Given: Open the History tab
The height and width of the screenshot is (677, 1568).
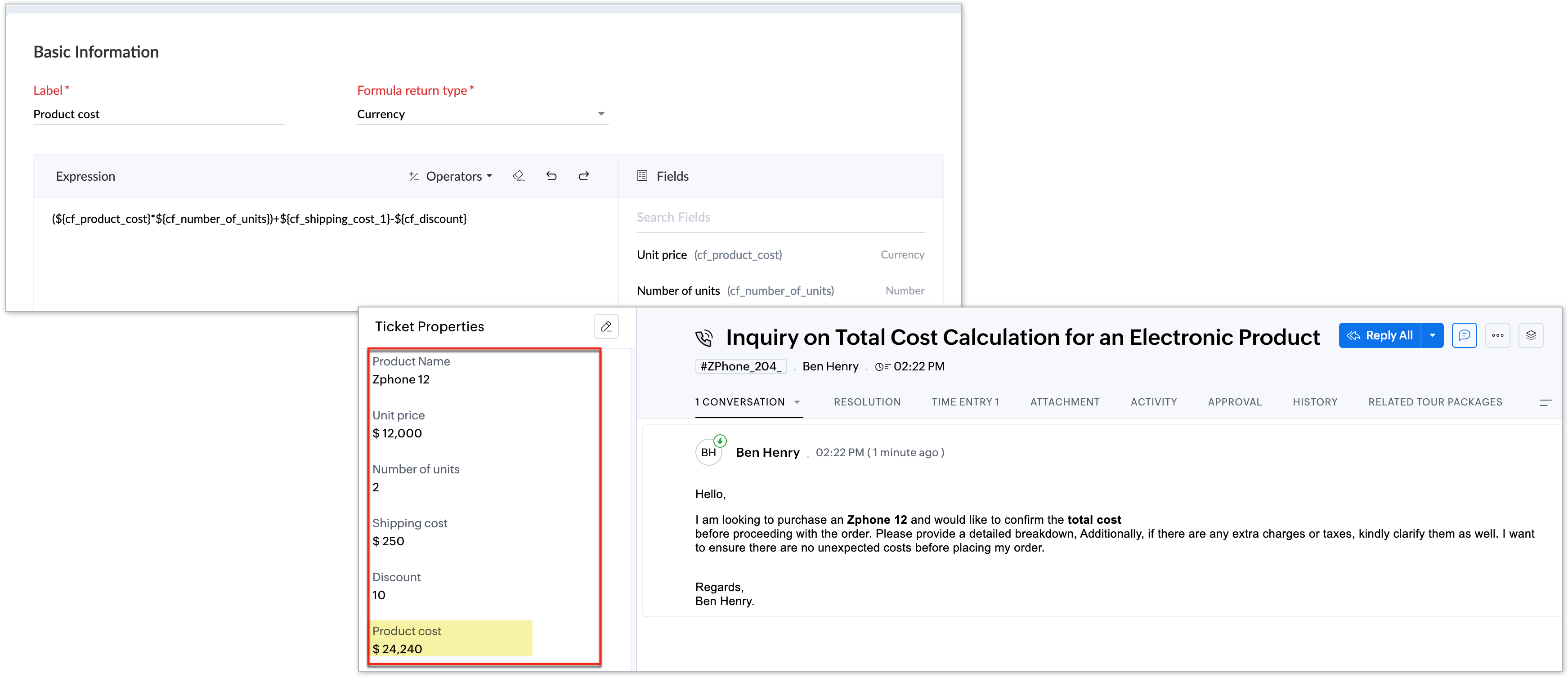Looking at the screenshot, I should 1315,402.
